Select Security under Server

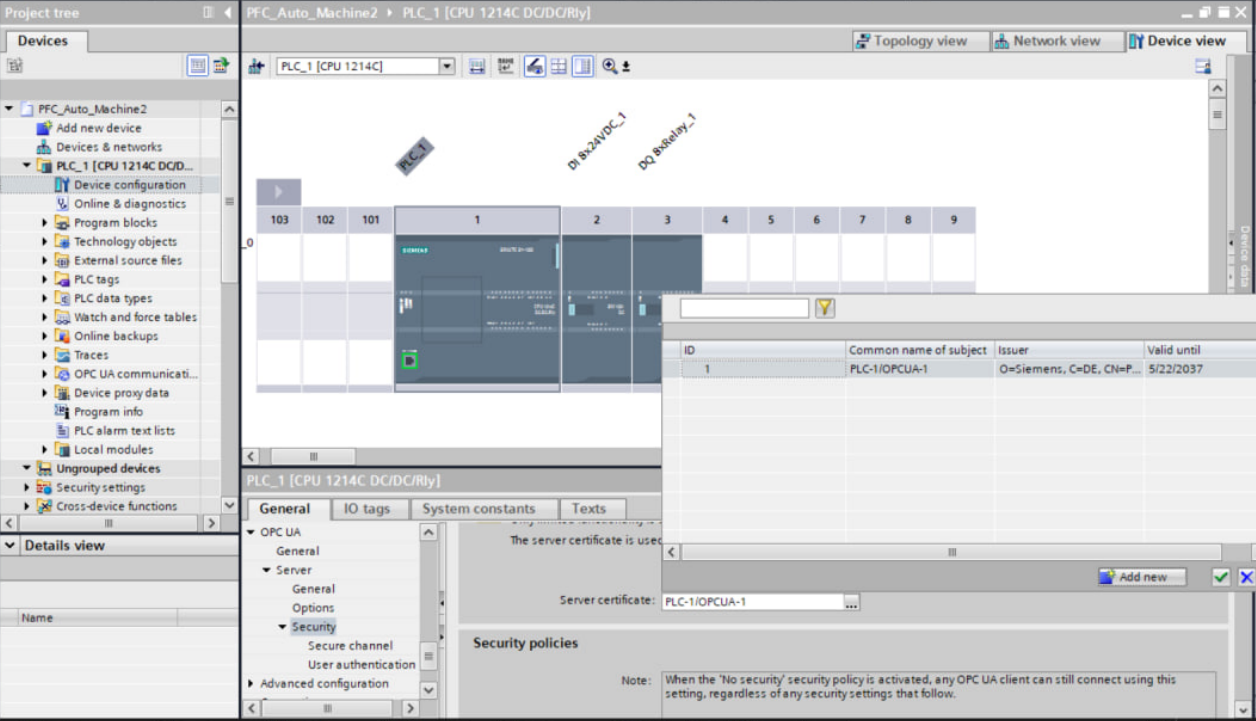pyautogui.click(x=314, y=627)
